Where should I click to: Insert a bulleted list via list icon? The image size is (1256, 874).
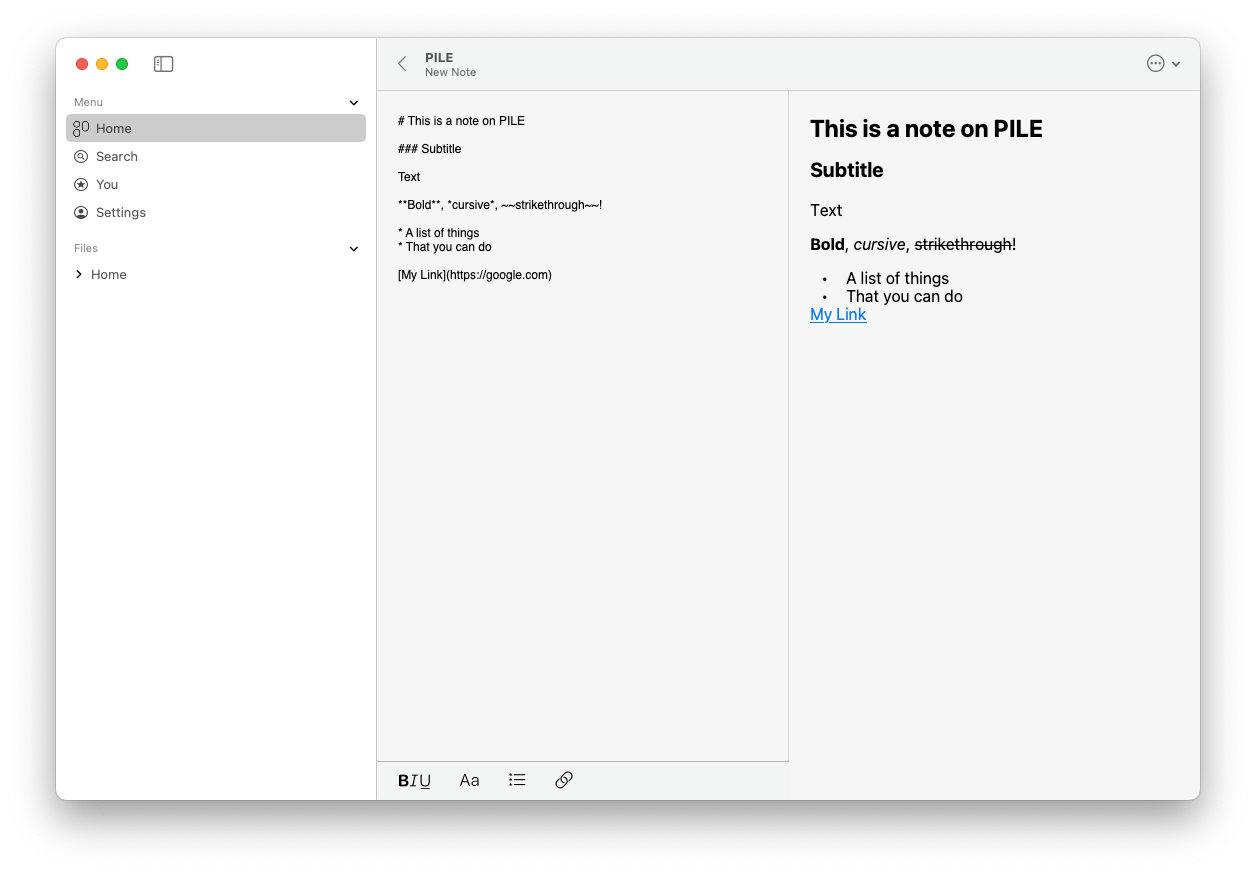pyautogui.click(x=517, y=780)
